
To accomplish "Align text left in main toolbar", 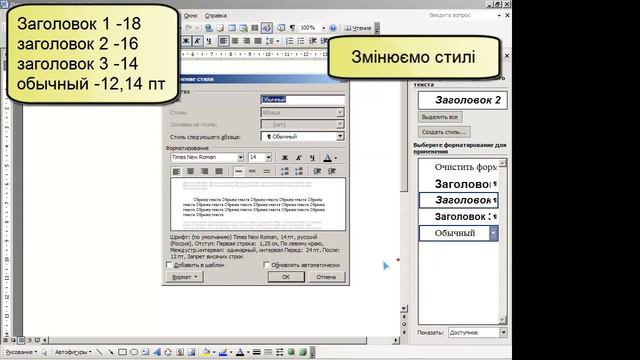I will click(x=223, y=41).
